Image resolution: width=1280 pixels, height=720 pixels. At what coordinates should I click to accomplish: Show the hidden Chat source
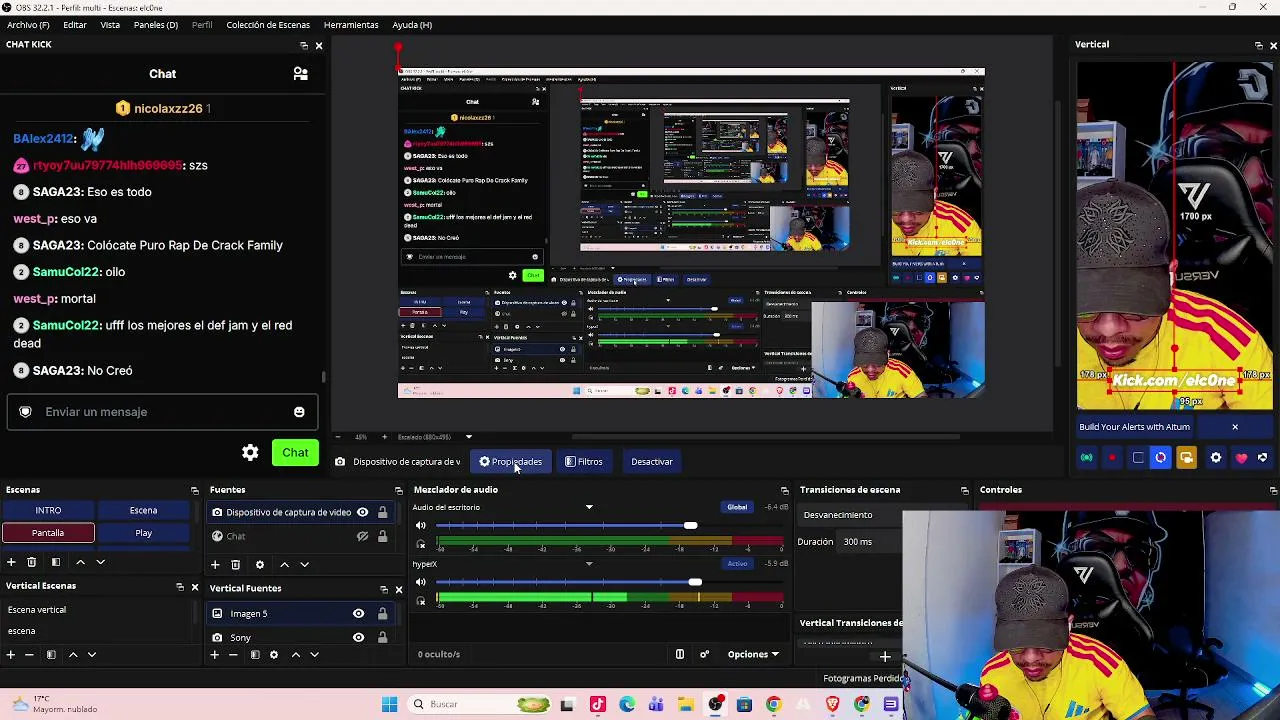(x=362, y=536)
